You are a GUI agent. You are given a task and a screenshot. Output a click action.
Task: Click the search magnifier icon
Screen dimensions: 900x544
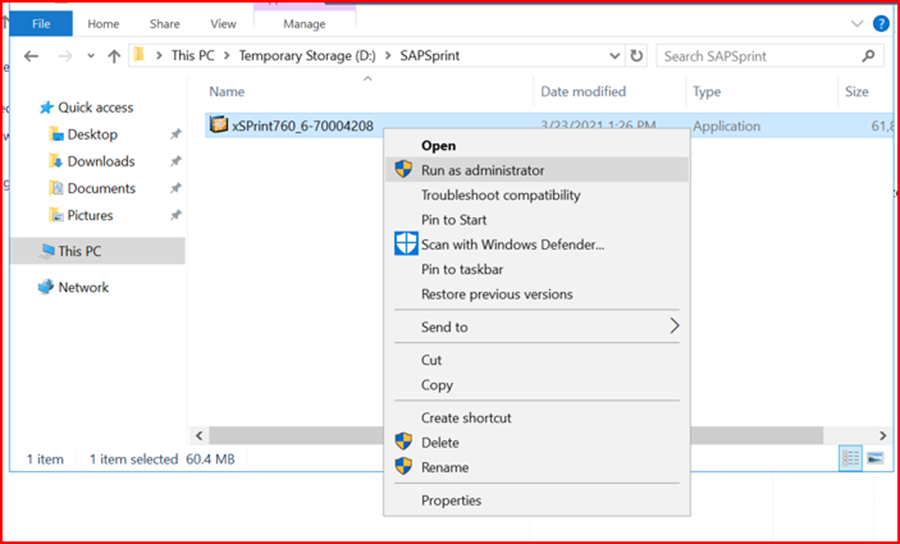868,56
